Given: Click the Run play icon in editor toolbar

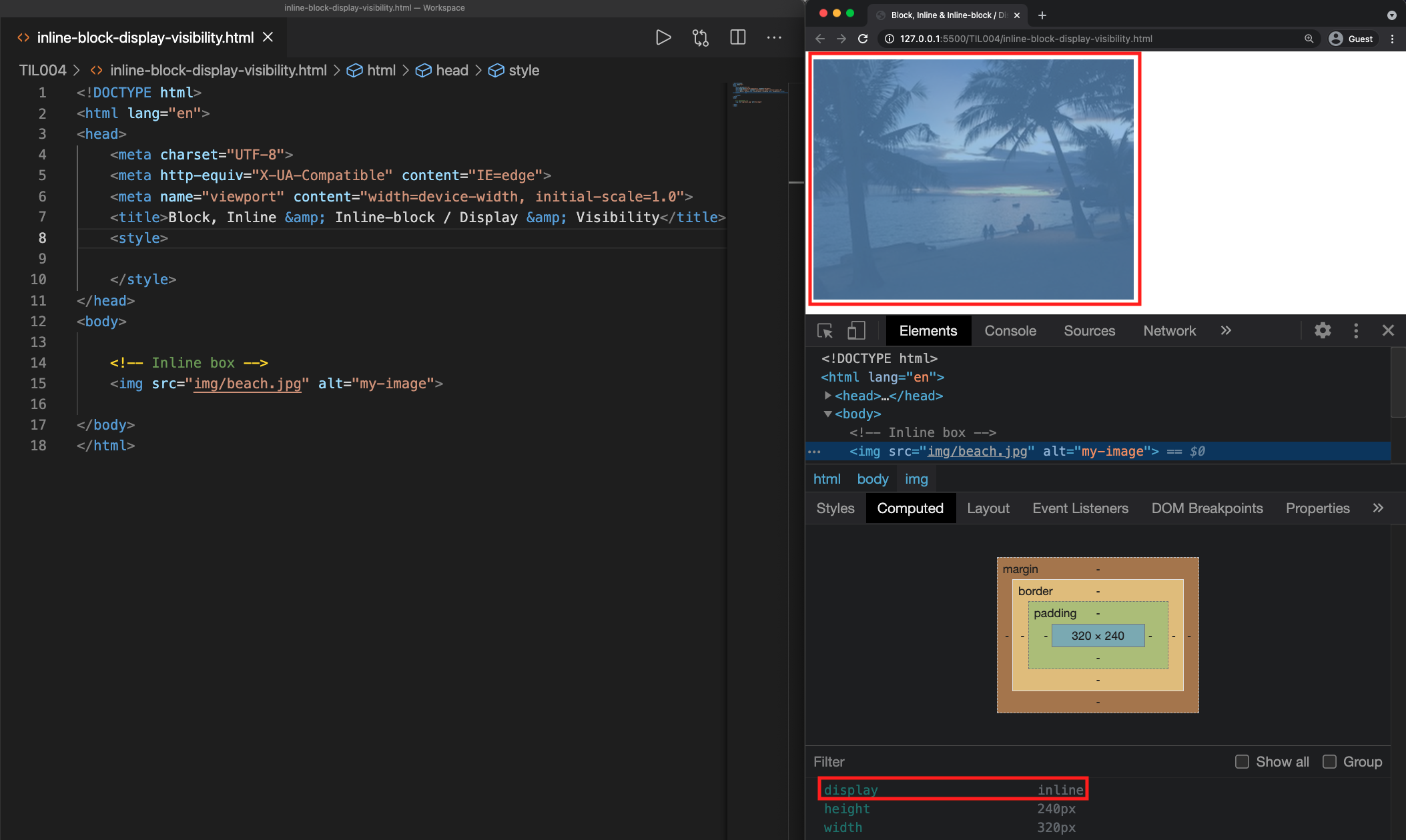Looking at the screenshot, I should pyautogui.click(x=663, y=37).
